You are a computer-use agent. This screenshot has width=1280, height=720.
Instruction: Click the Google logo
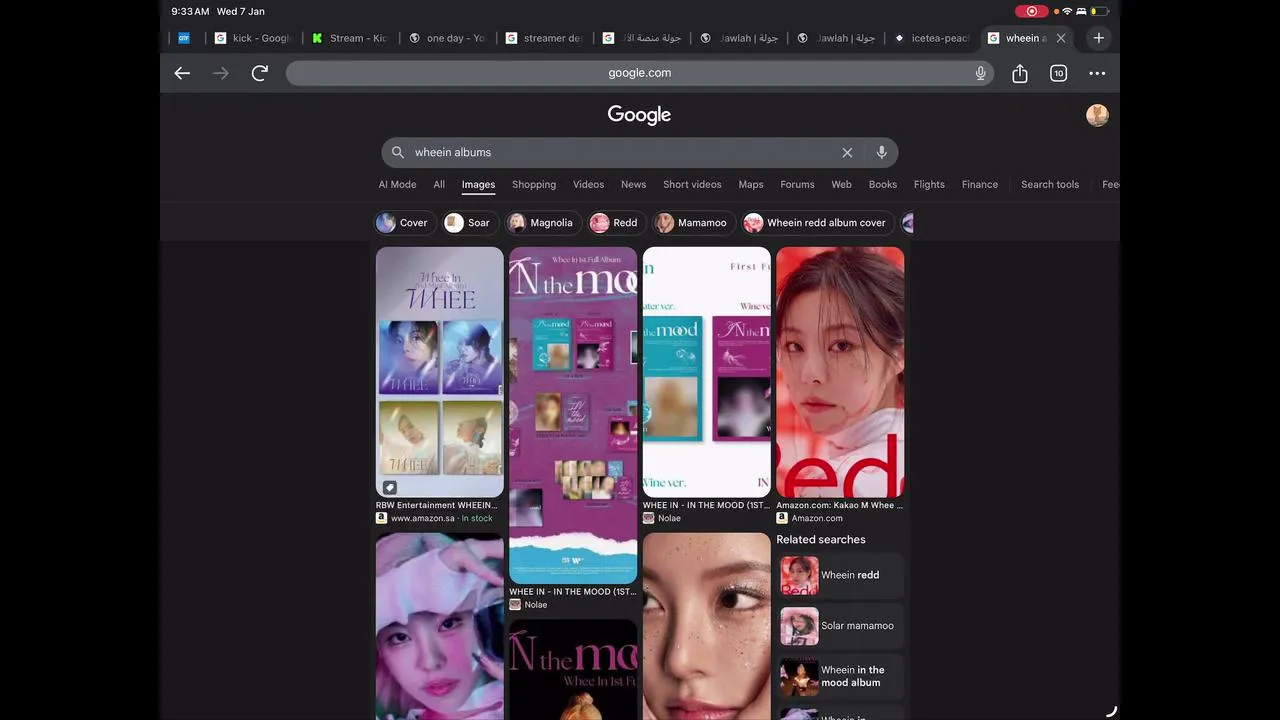pyautogui.click(x=639, y=115)
